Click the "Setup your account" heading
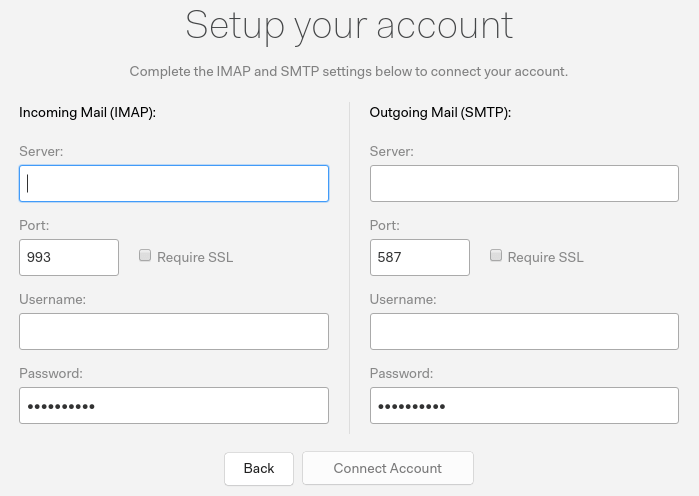The height and width of the screenshot is (496, 699). [x=349, y=26]
